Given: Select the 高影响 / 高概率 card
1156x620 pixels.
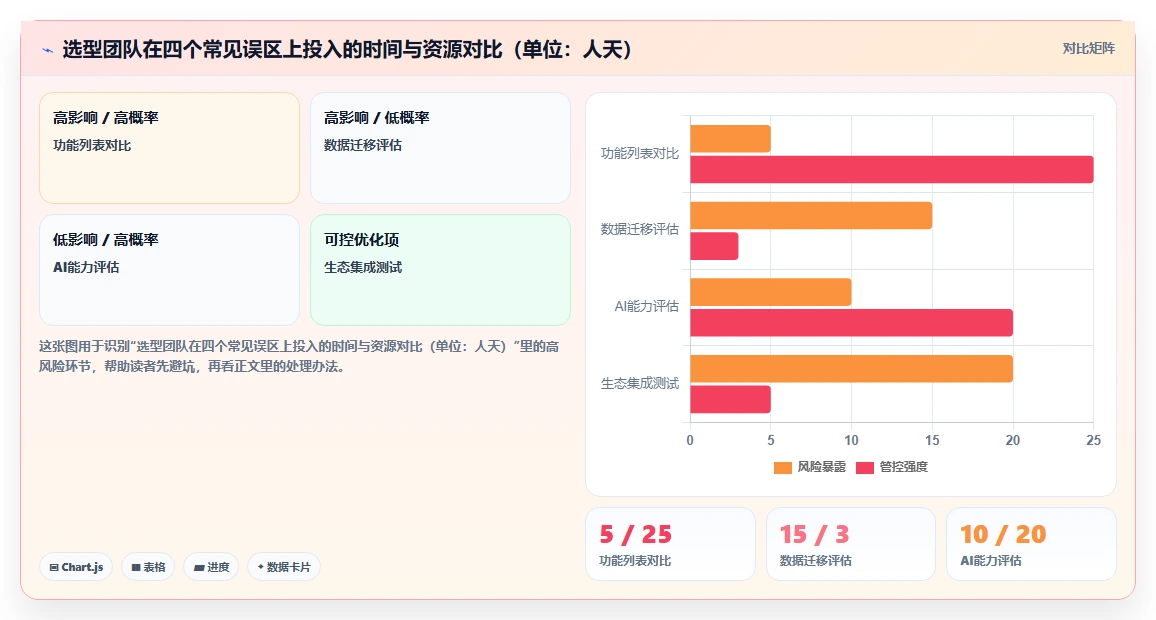Looking at the screenshot, I should (x=170, y=147).
